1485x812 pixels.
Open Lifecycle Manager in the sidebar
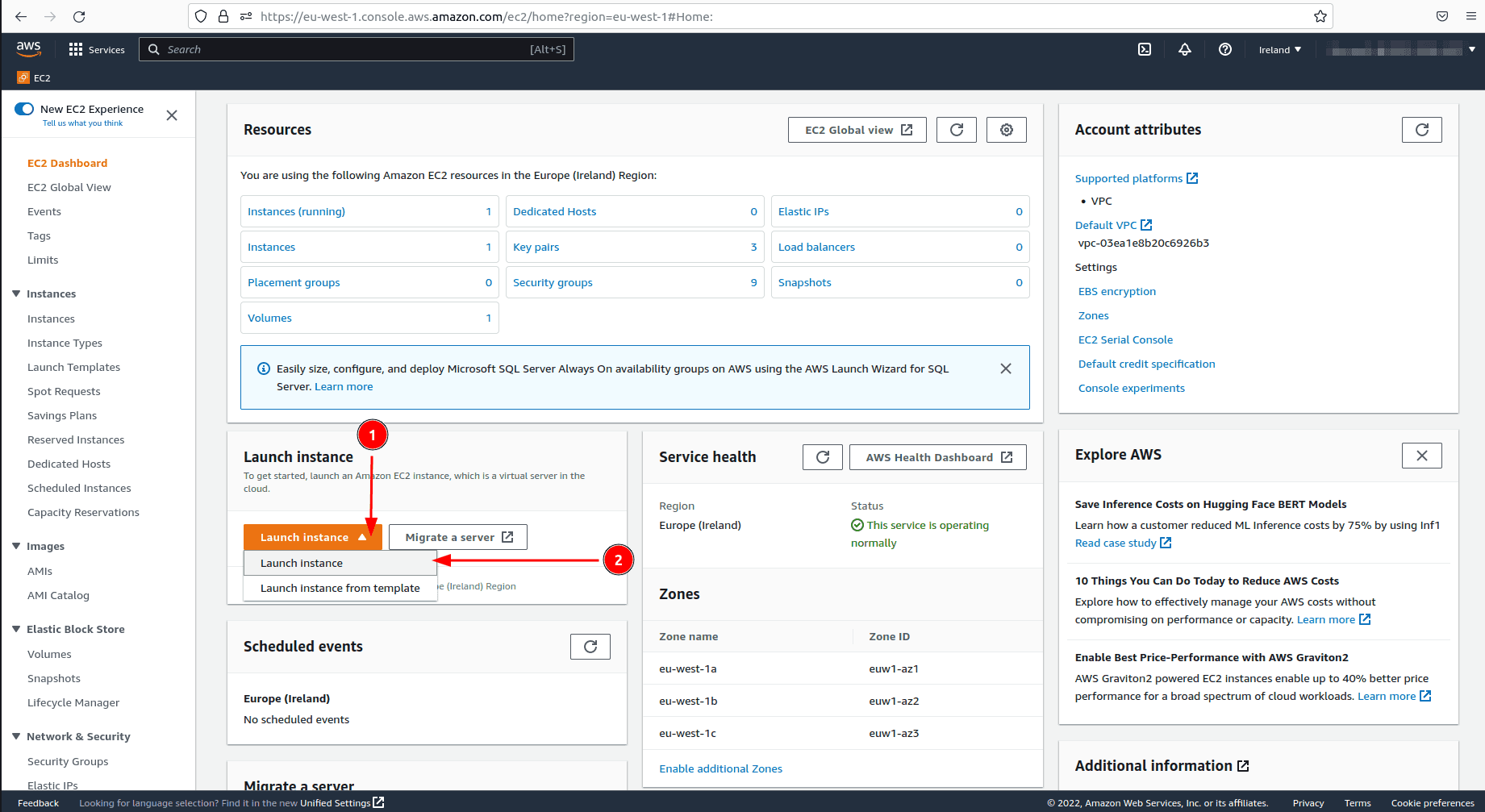tap(73, 702)
